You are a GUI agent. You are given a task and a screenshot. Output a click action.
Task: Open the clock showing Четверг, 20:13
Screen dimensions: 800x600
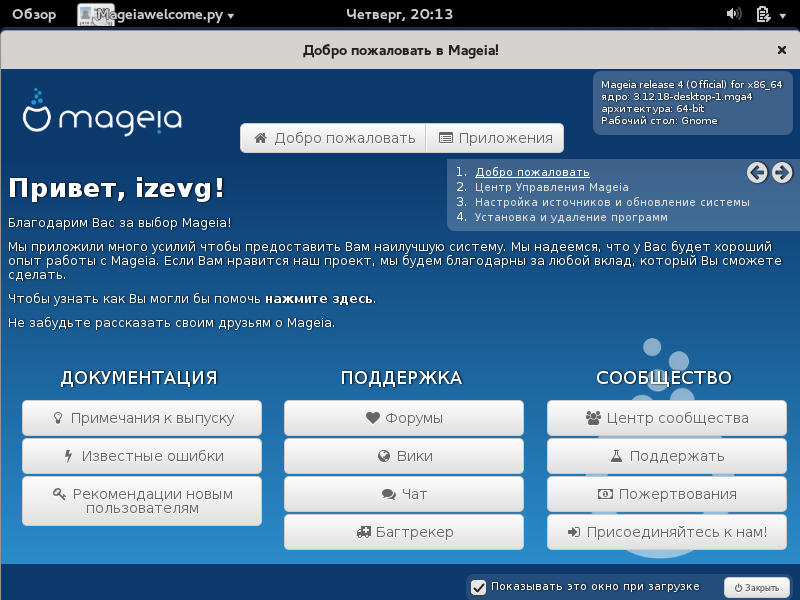pos(399,14)
